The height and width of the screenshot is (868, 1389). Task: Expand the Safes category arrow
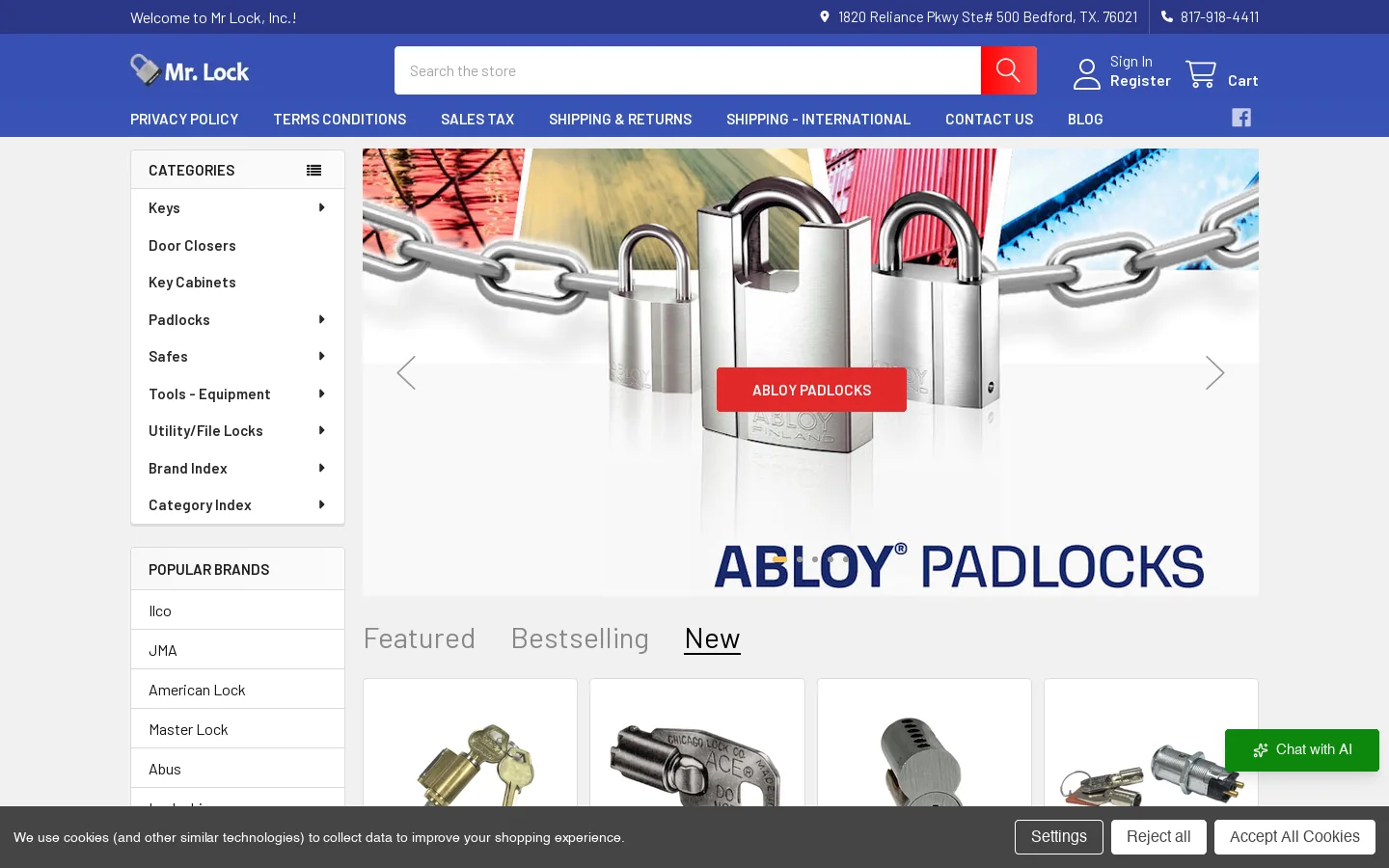pos(321,356)
